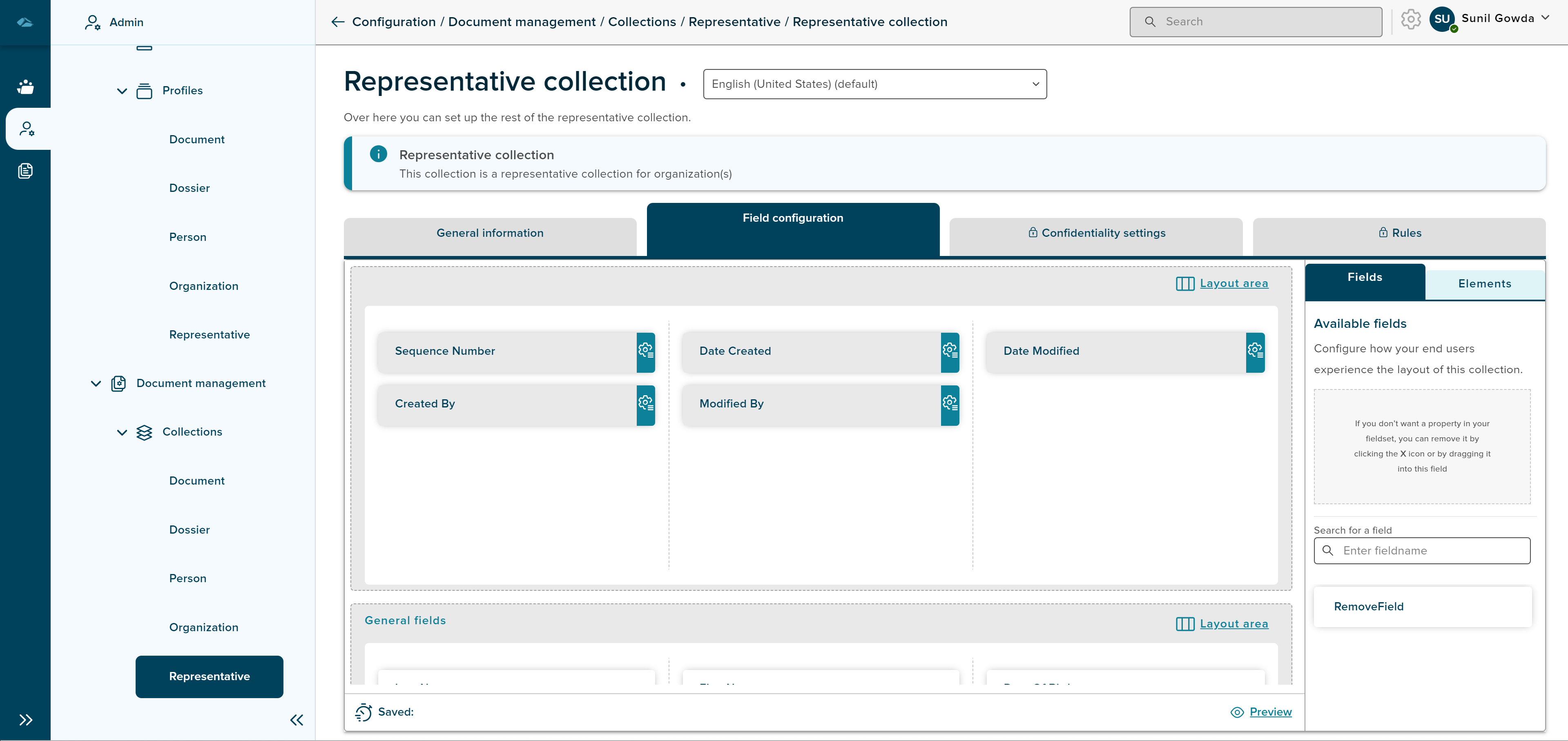Open the documents icon in left rail
The height and width of the screenshot is (741, 1568).
26,171
